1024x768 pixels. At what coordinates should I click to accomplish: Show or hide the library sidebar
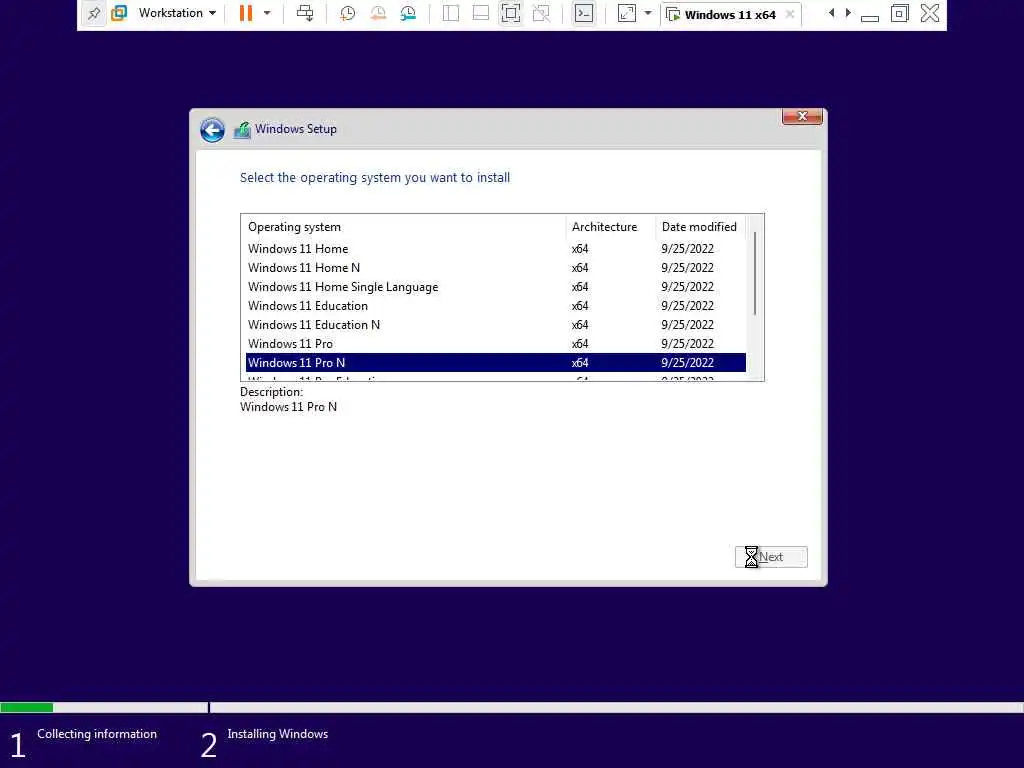(451, 13)
